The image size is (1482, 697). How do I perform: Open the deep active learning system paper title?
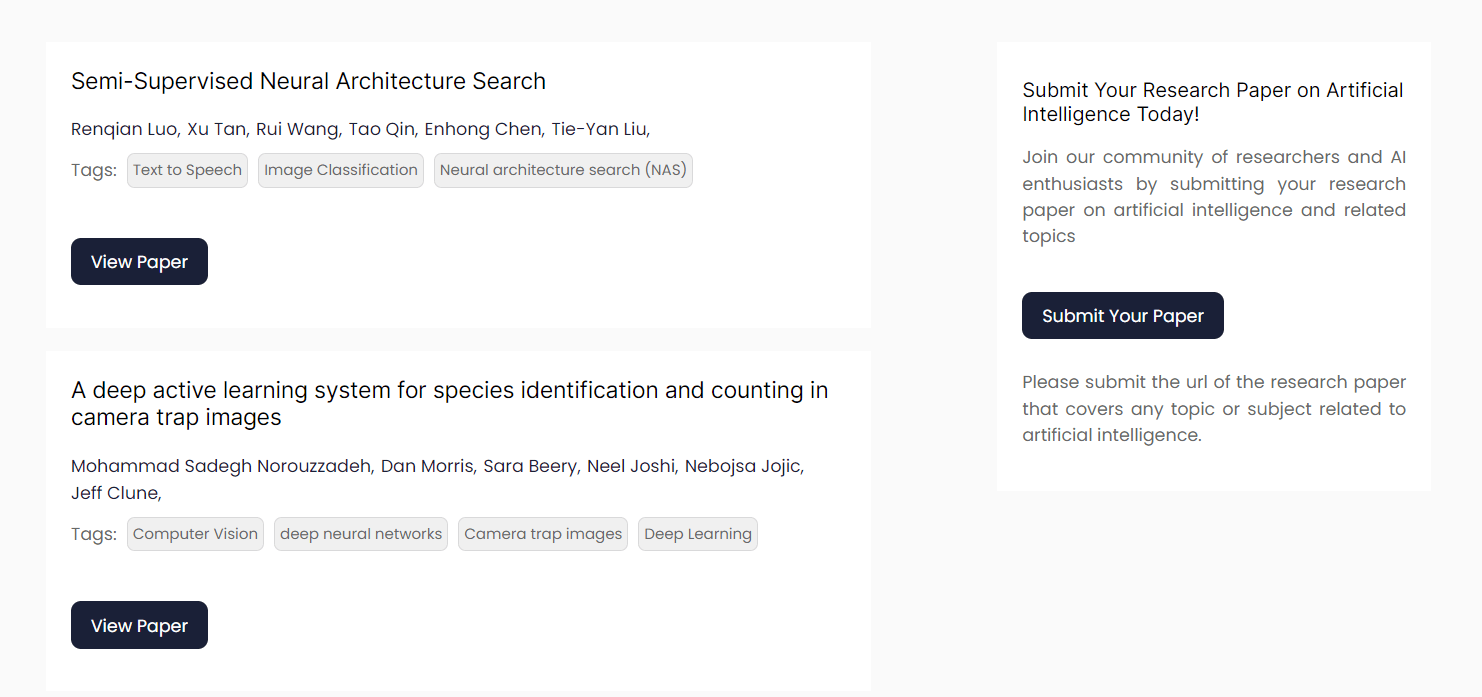coord(450,403)
